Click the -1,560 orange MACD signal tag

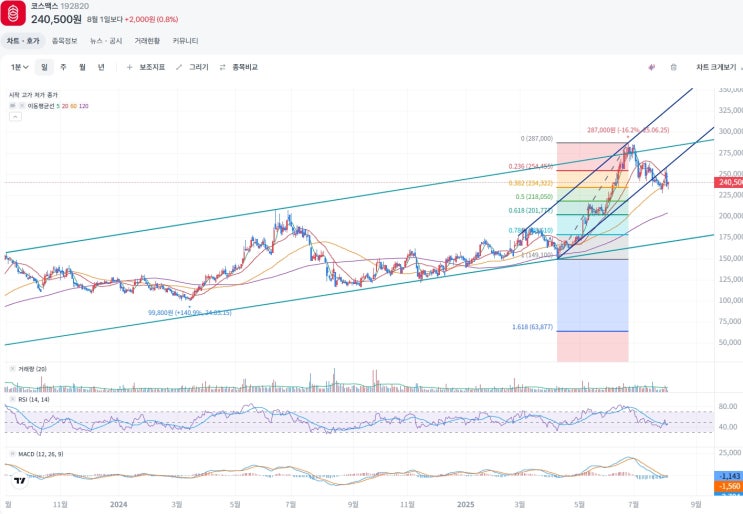pyautogui.click(x=728, y=486)
